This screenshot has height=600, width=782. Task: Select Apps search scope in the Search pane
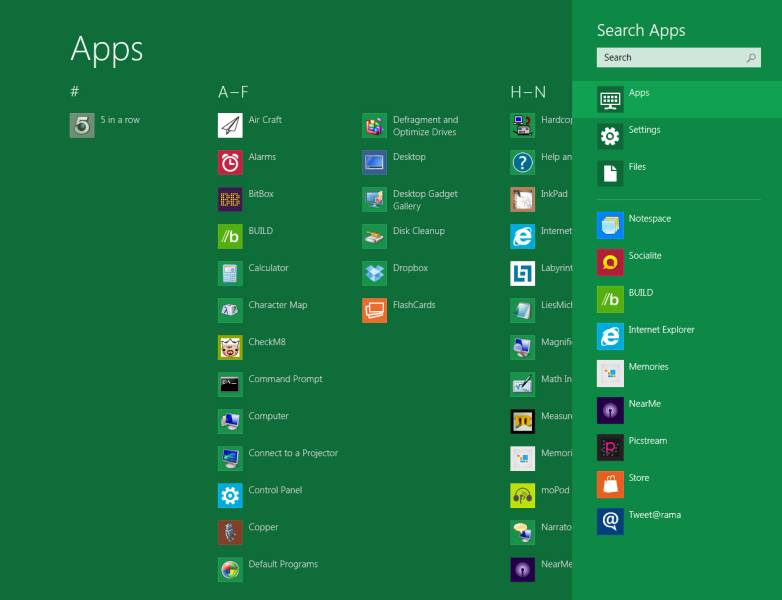[677, 99]
